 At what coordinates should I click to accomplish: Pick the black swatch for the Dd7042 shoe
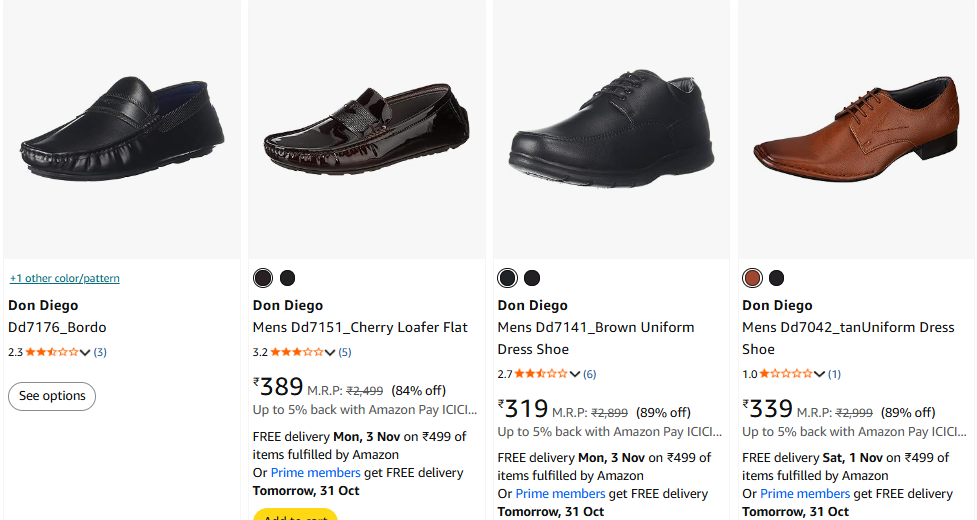pyautogui.click(x=776, y=278)
